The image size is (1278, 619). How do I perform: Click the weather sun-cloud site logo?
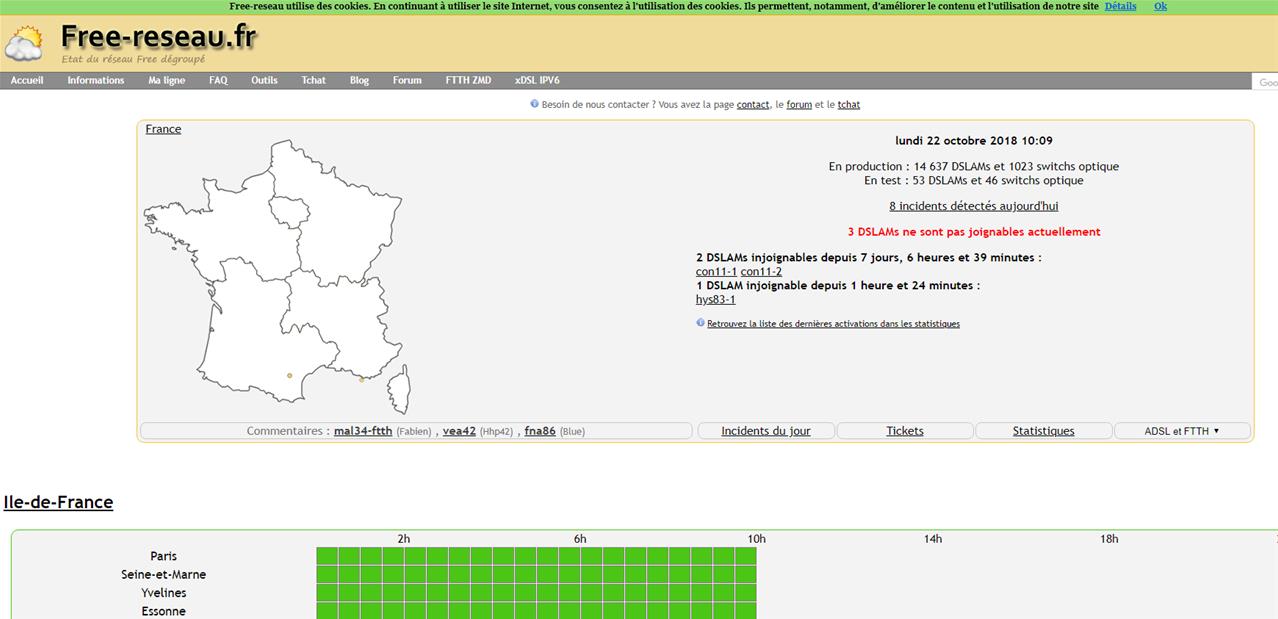point(24,45)
